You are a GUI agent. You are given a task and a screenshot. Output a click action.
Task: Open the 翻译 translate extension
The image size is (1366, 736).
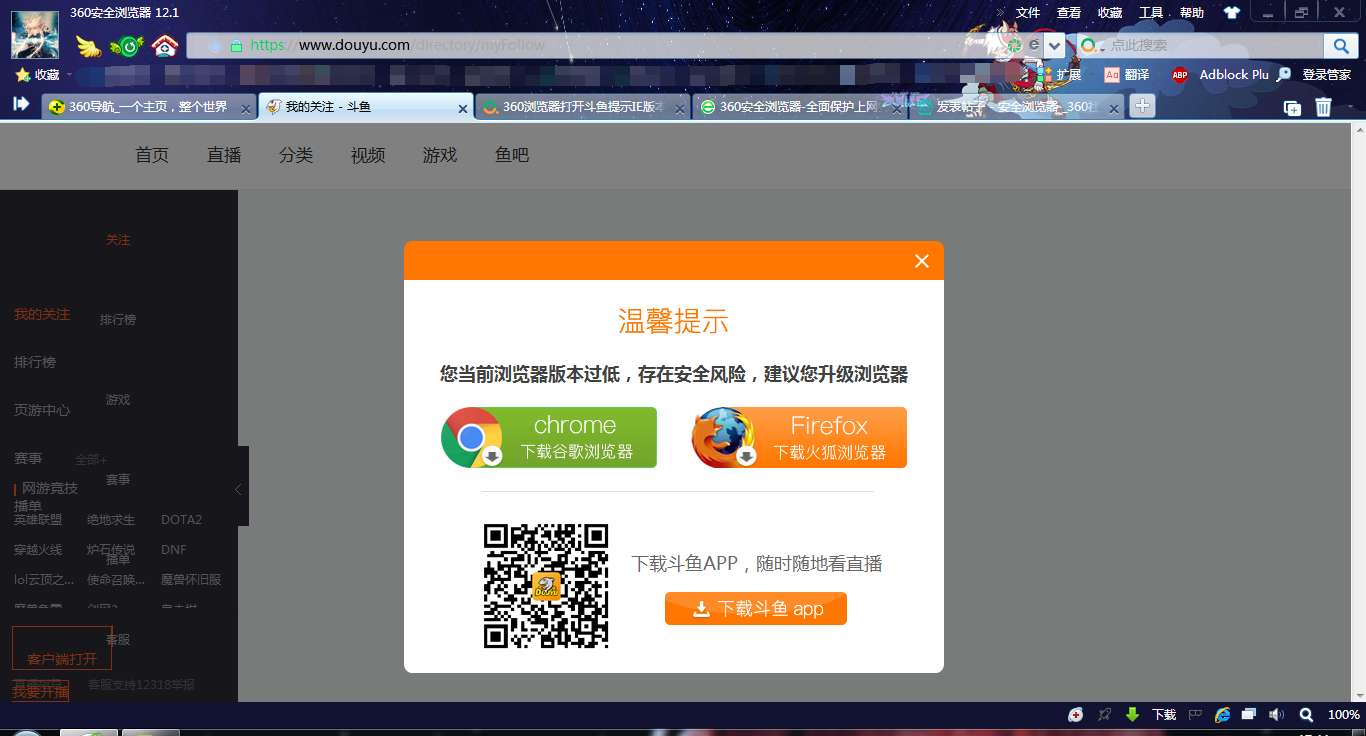click(x=1126, y=75)
